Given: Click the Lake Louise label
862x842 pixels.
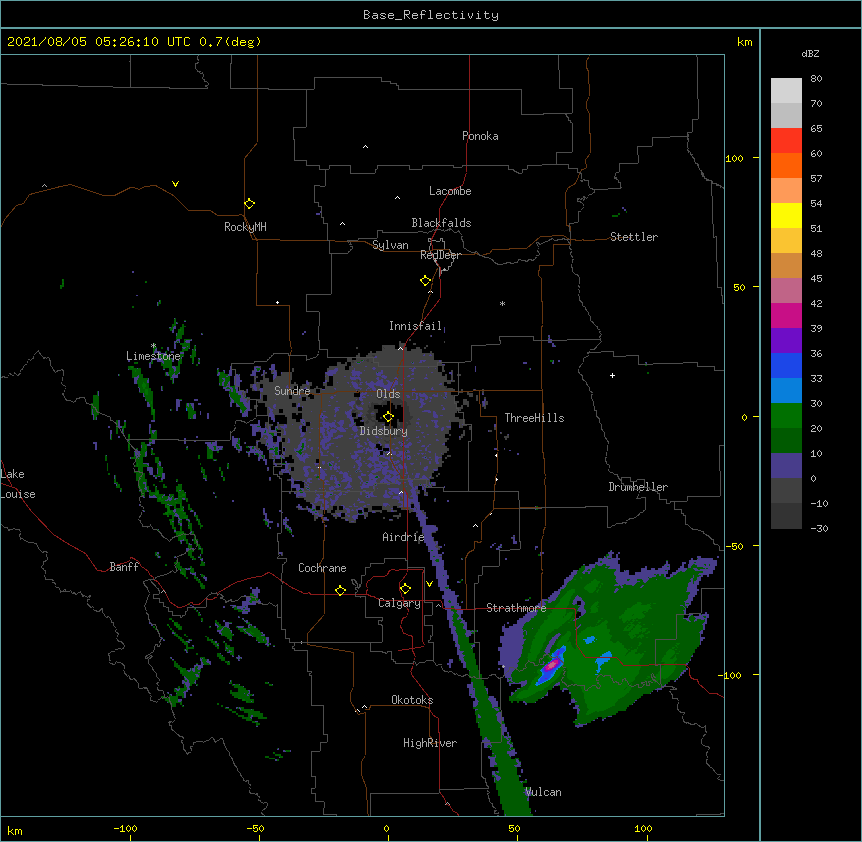Looking at the screenshot, I should tap(18, 484).
